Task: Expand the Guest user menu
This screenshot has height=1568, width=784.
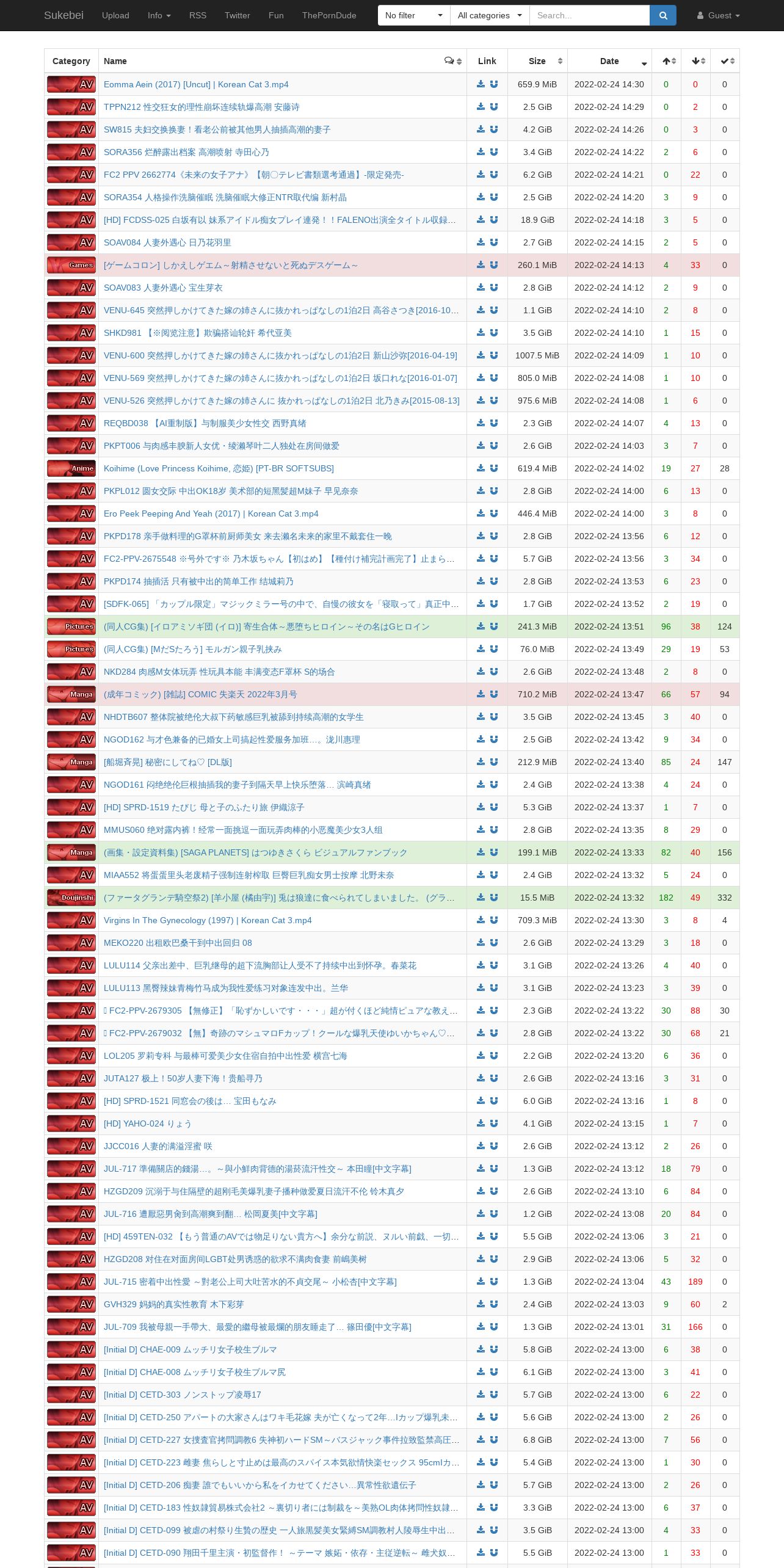Action: (719, 15)
